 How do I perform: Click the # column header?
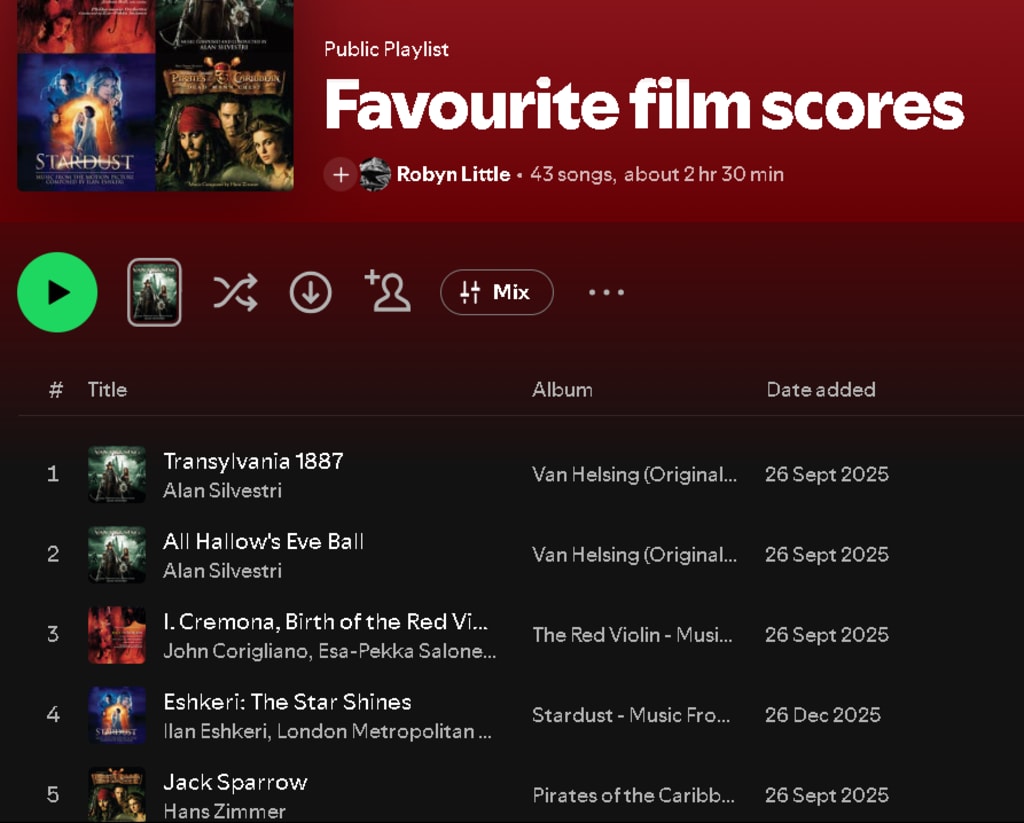(x=56, y=390)
